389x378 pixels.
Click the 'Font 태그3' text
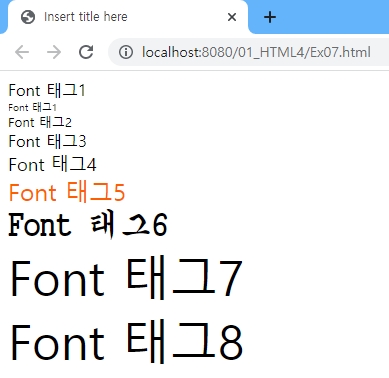pyautogui.click(x=47, y=141)
